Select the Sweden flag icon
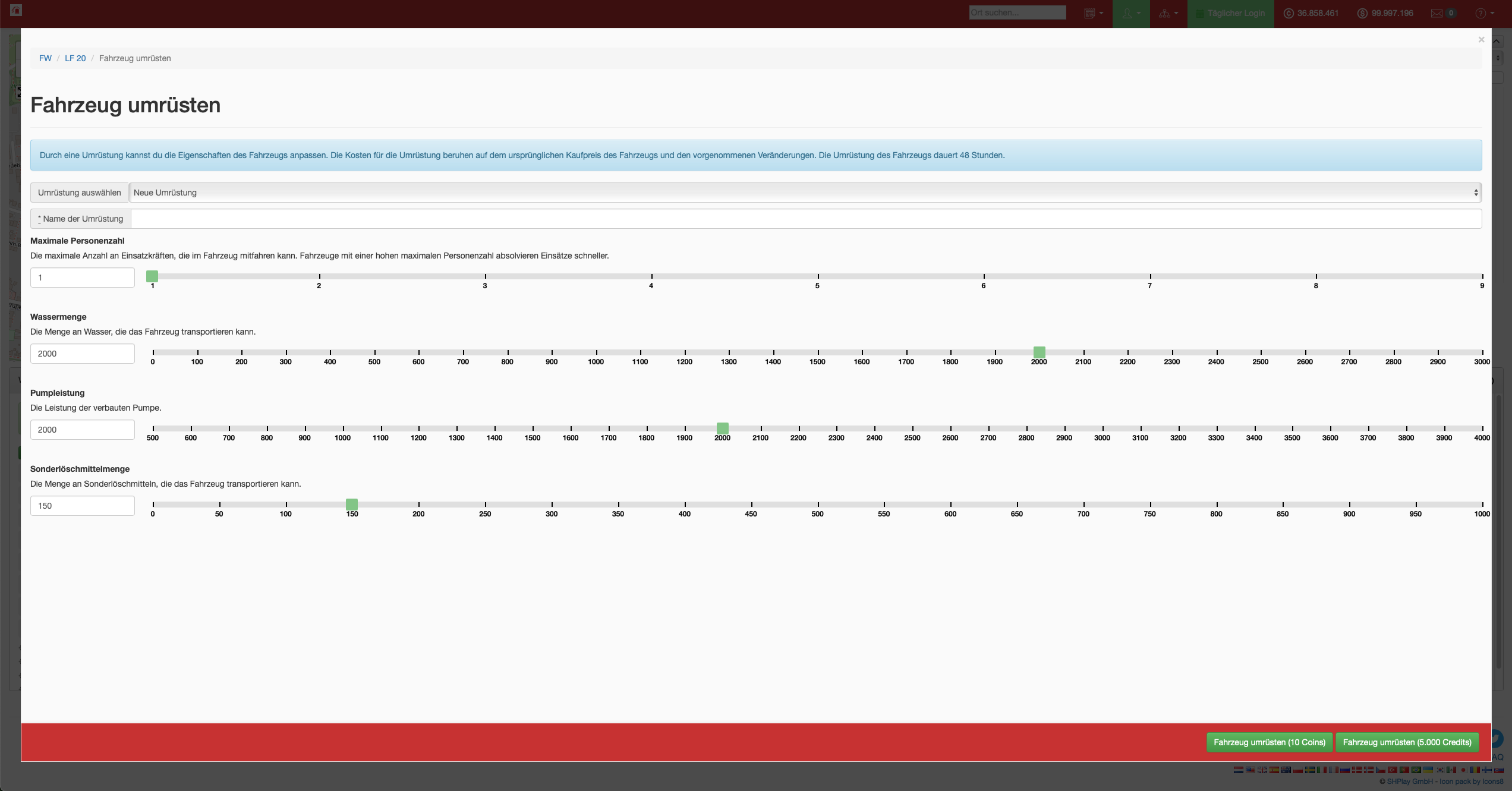The height and width of the screenshot is (791, 1512). point(1310,770)
